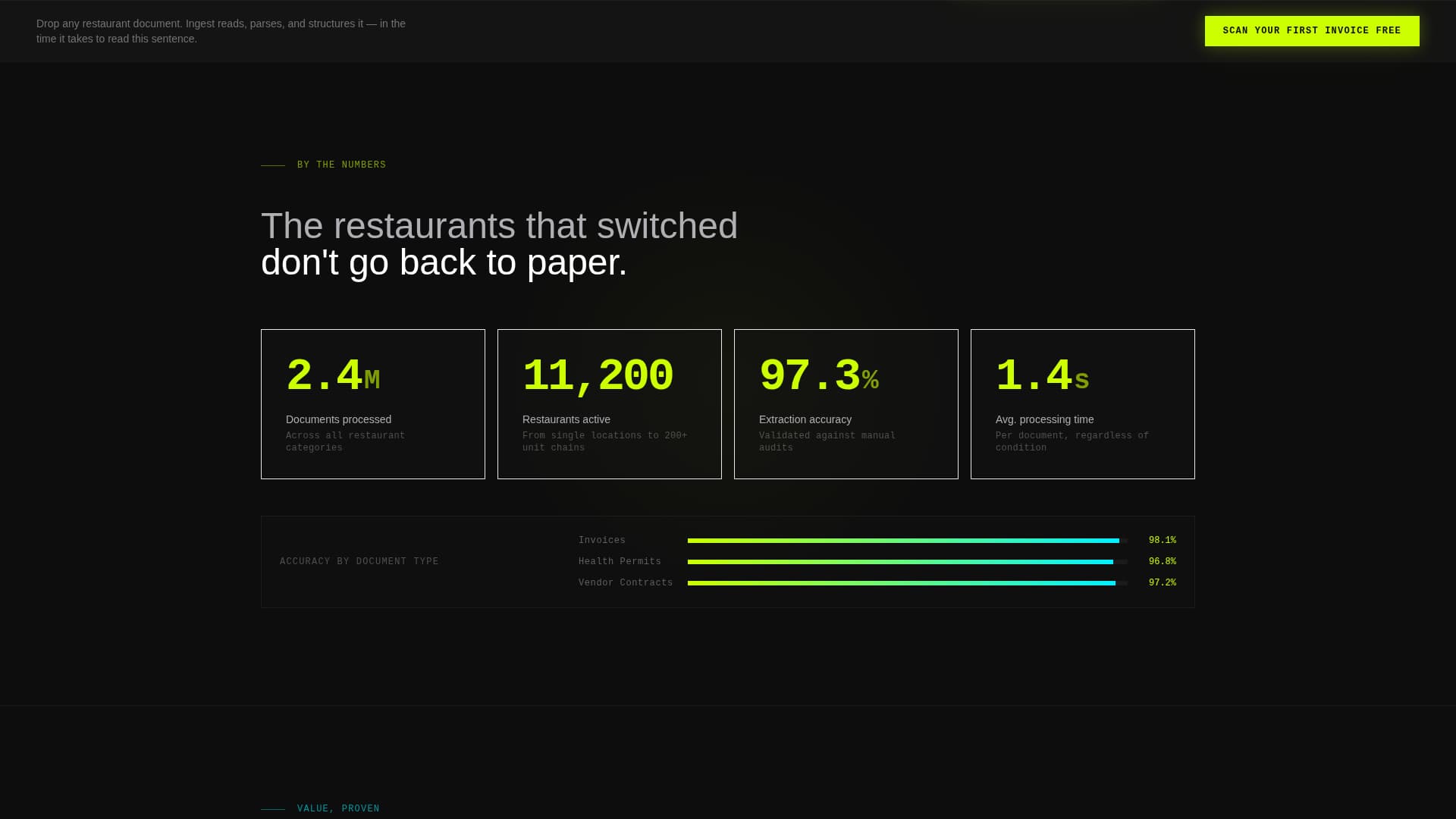This screenshot has width=1456, height=819.
Task: Click the Health Permits accuracy progress bar
Action: click(908, 562)
